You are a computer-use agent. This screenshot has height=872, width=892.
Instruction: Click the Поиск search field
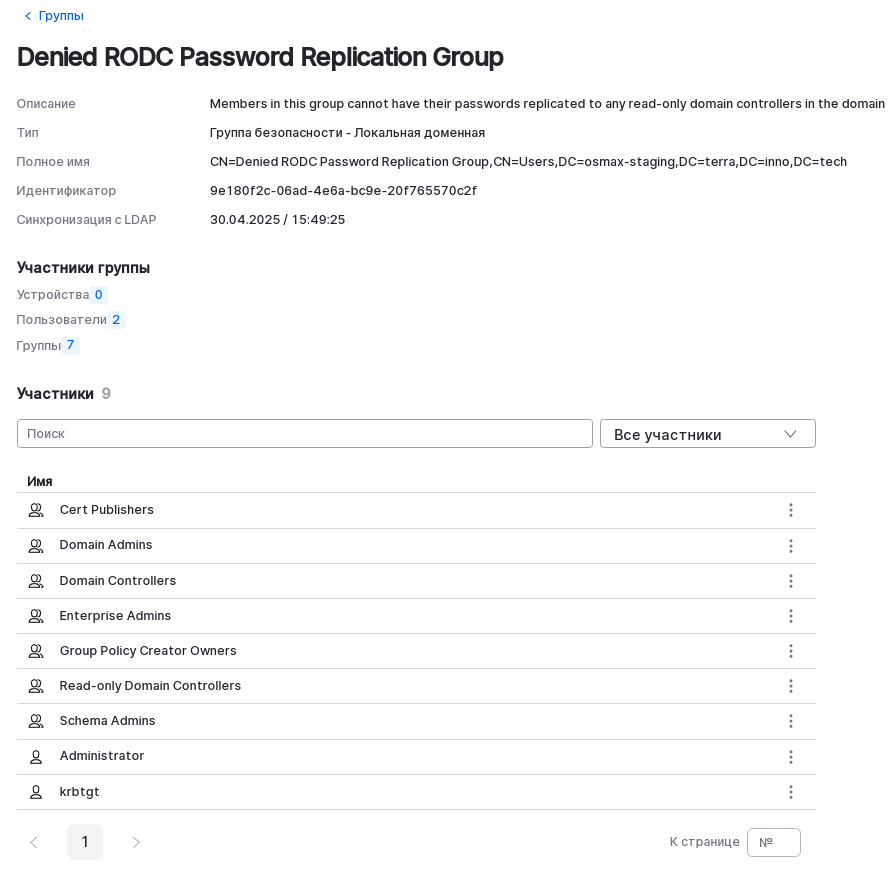click(305, 434)
